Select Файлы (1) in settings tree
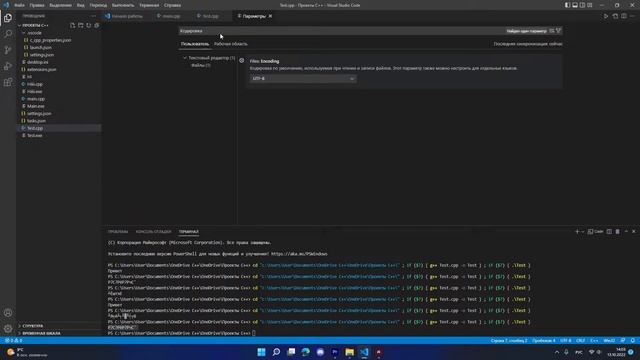Viewport: 640px width, 360px height. pos(201,65)
